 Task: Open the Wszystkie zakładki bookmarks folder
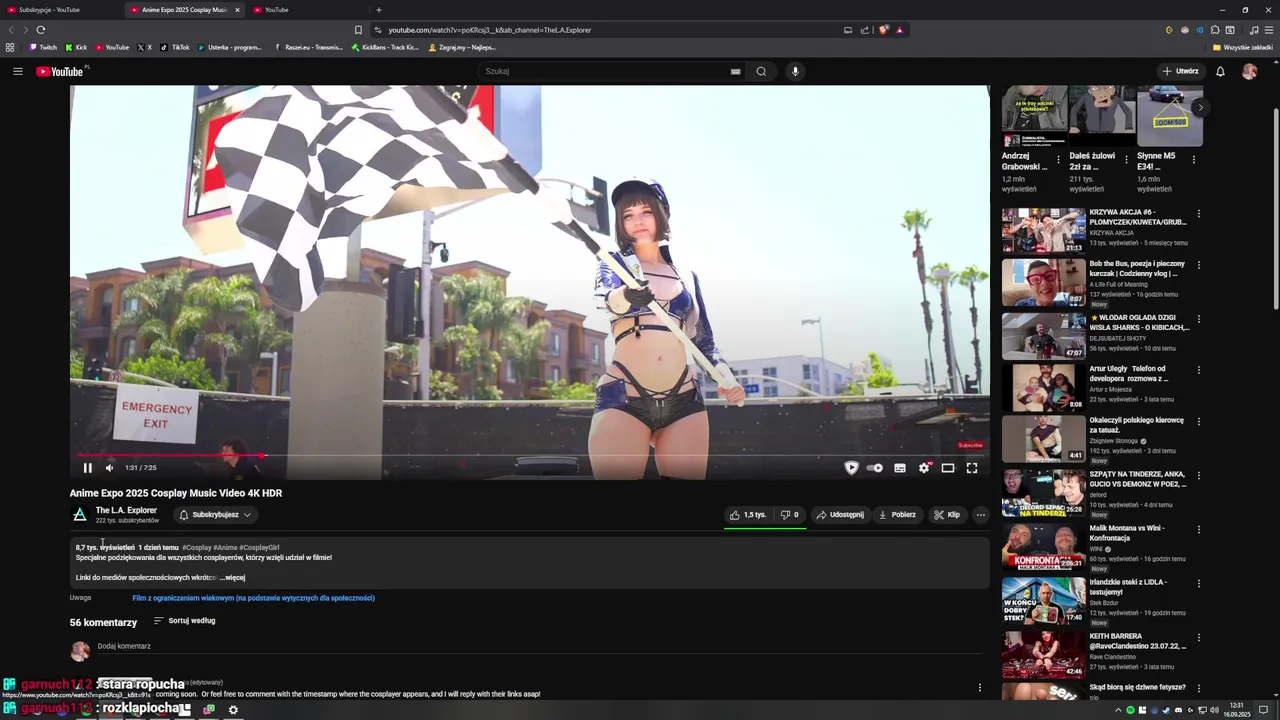[x=1243, y=47]
